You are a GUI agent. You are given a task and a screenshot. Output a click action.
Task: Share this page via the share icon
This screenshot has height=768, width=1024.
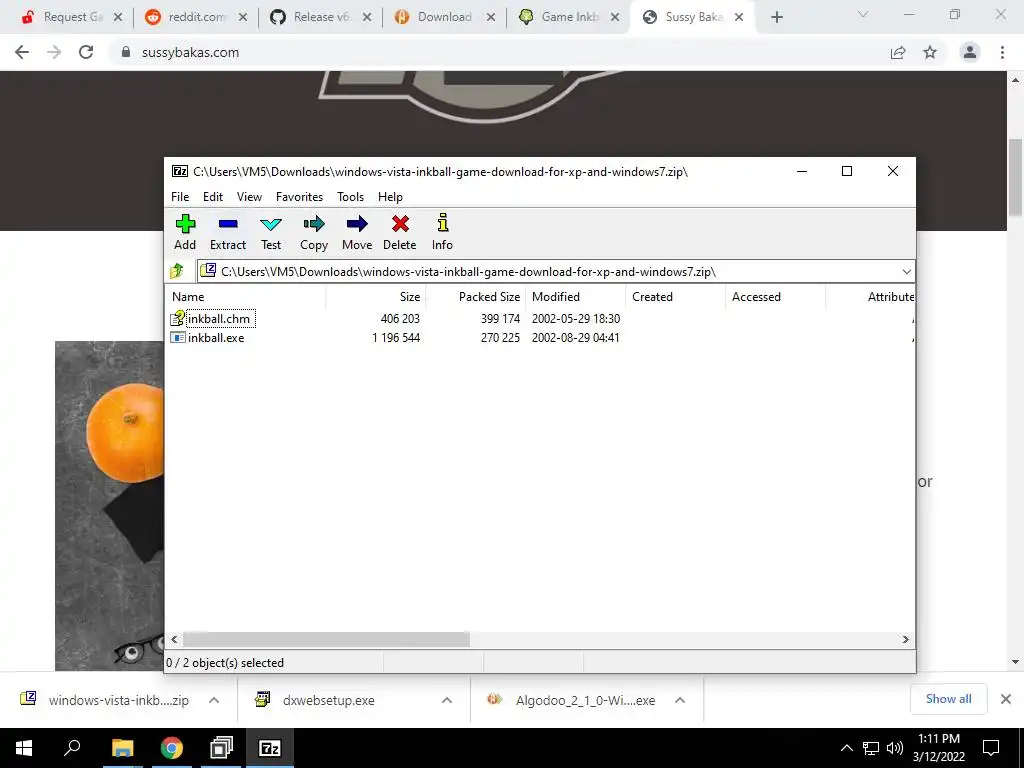pyautogui.click(x=898, y=52)
